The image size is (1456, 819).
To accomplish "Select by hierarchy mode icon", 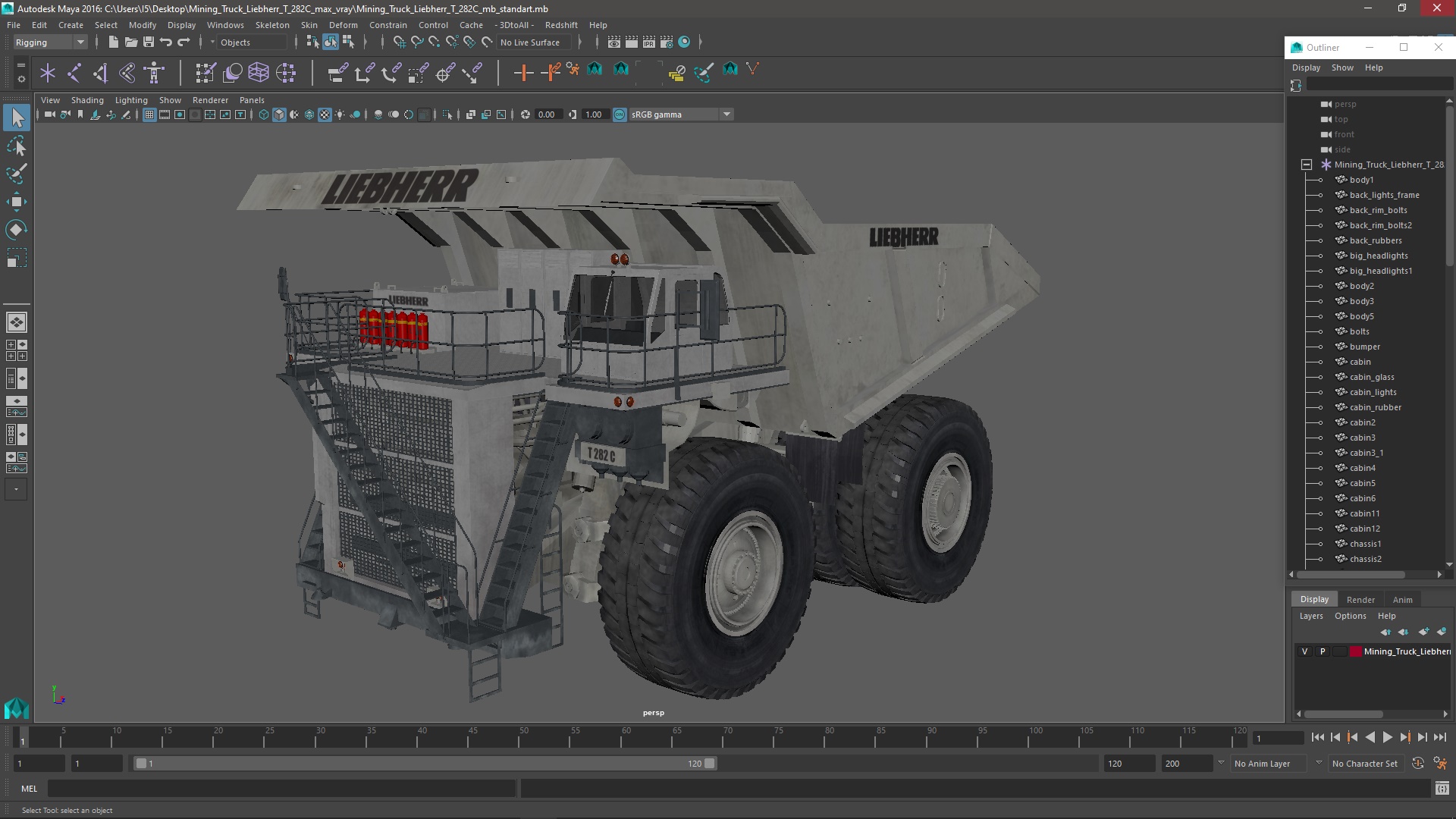I will click(312, 42).
